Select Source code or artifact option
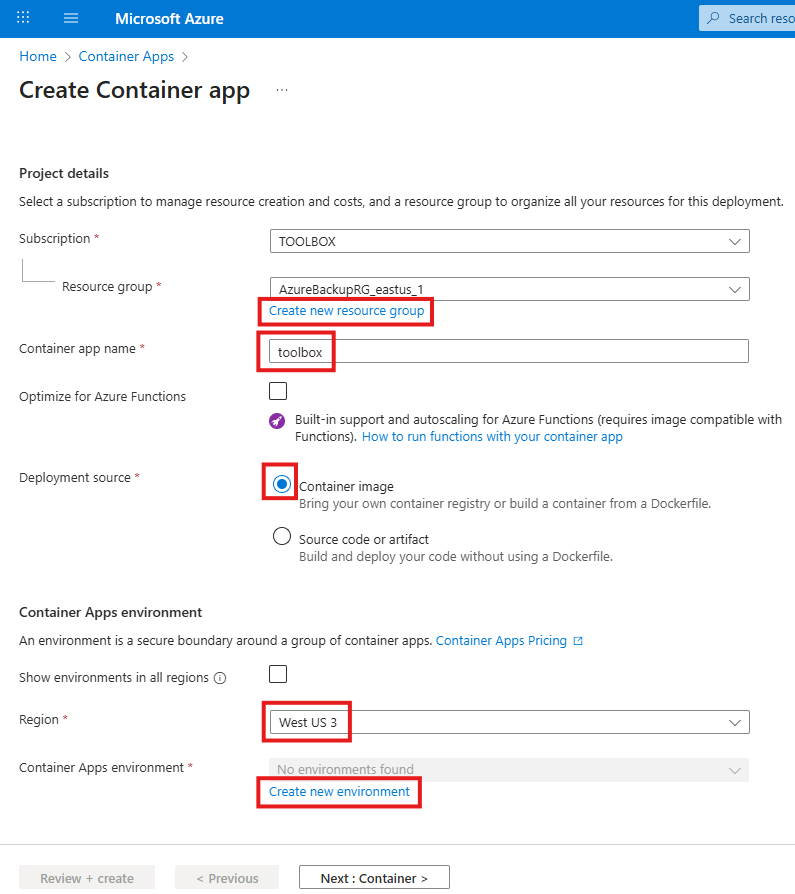Screen dimensions: 795x894 pos(282,537)
